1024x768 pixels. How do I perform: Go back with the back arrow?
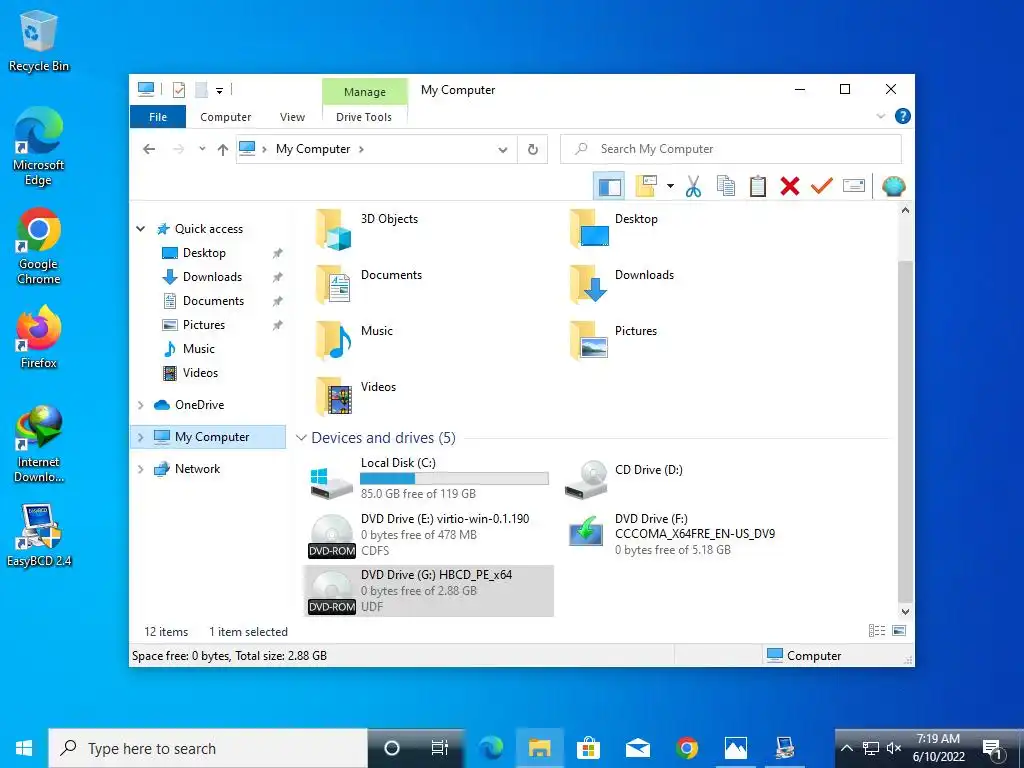tap(149, 150)
